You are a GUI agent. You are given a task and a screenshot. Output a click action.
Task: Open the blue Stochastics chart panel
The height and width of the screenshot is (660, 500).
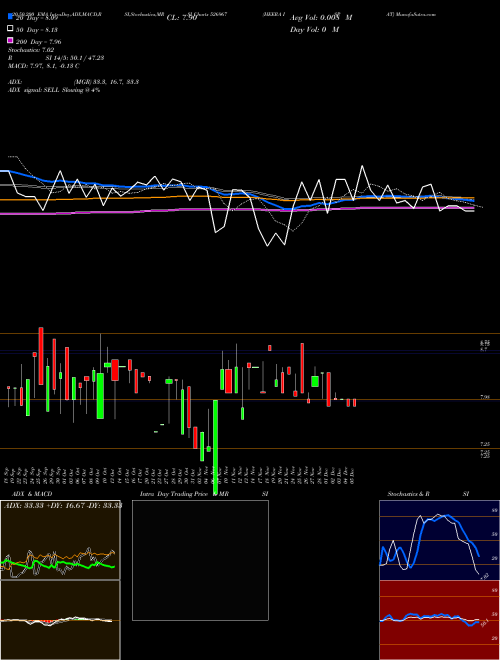click(439, 540)
